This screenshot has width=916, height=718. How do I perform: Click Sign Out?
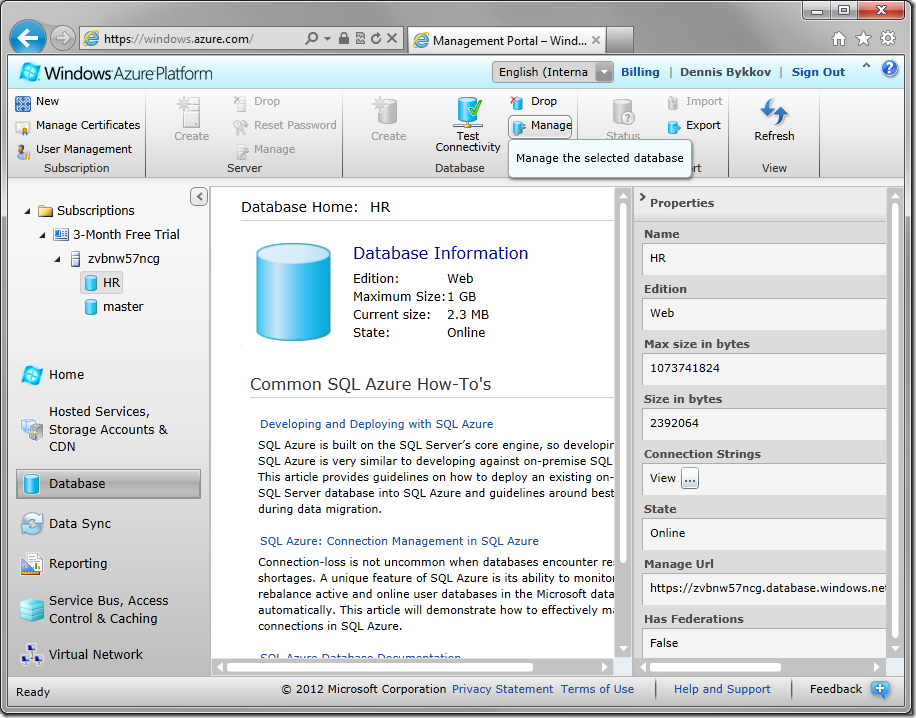818,72
